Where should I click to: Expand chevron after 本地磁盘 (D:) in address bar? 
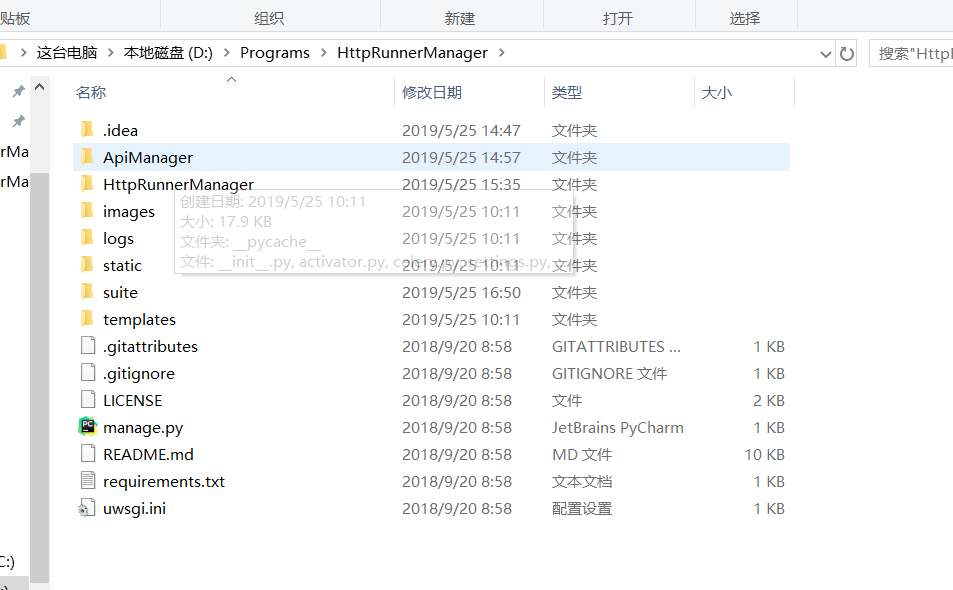pos(227,53)
